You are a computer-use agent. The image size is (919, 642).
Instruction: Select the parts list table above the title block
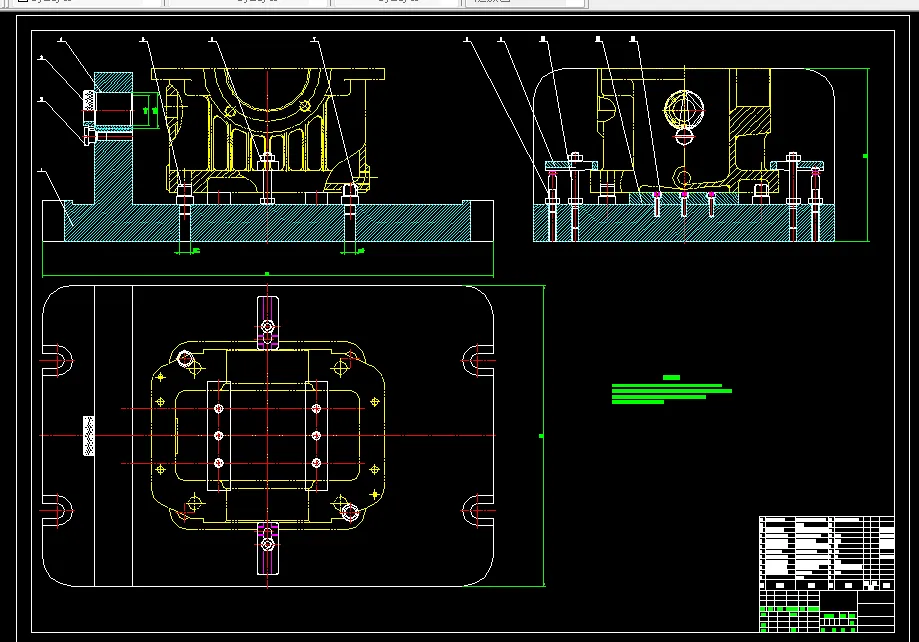click(x=826, y=553)
